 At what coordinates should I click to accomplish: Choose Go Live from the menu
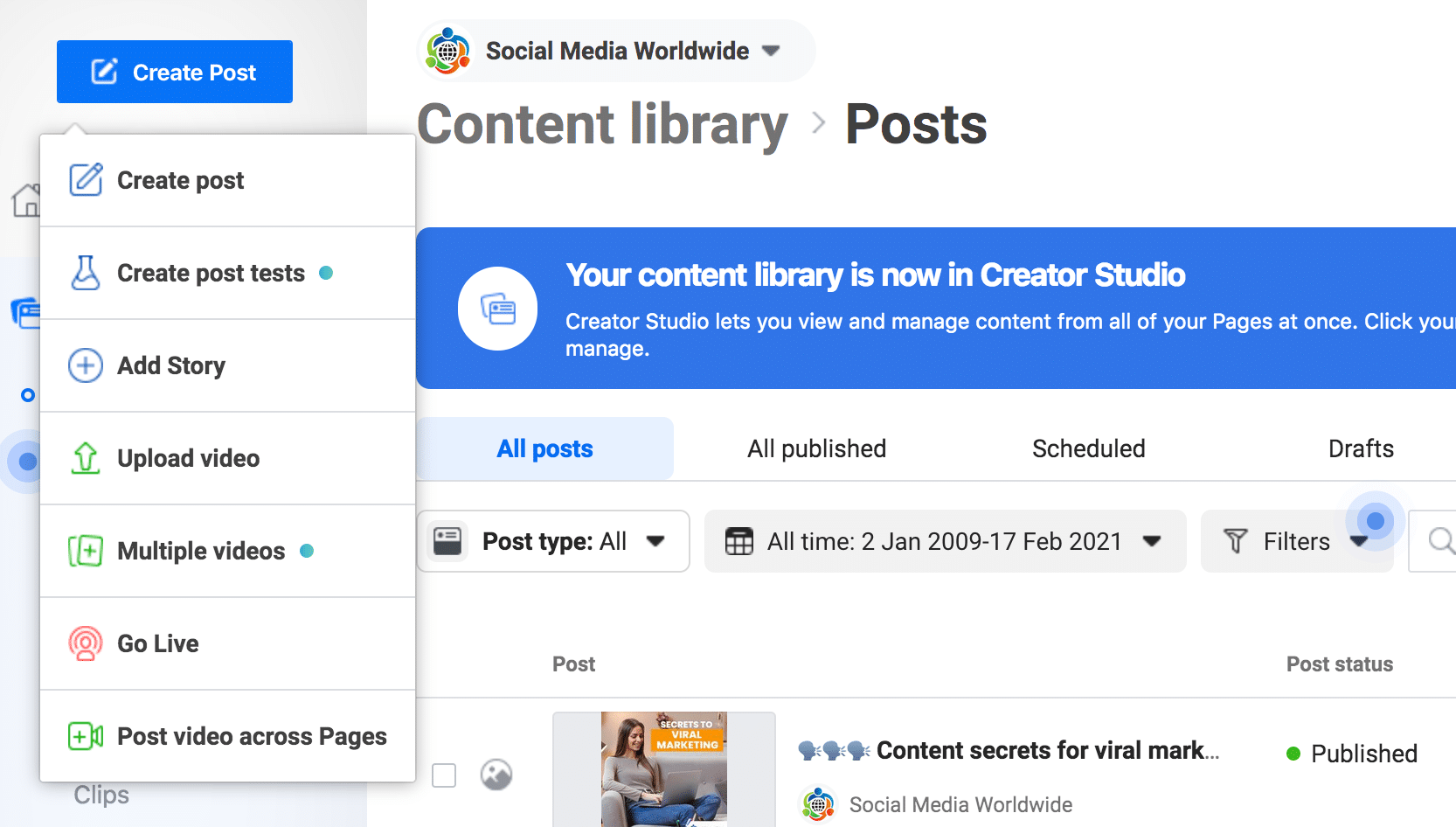point(227,643)
